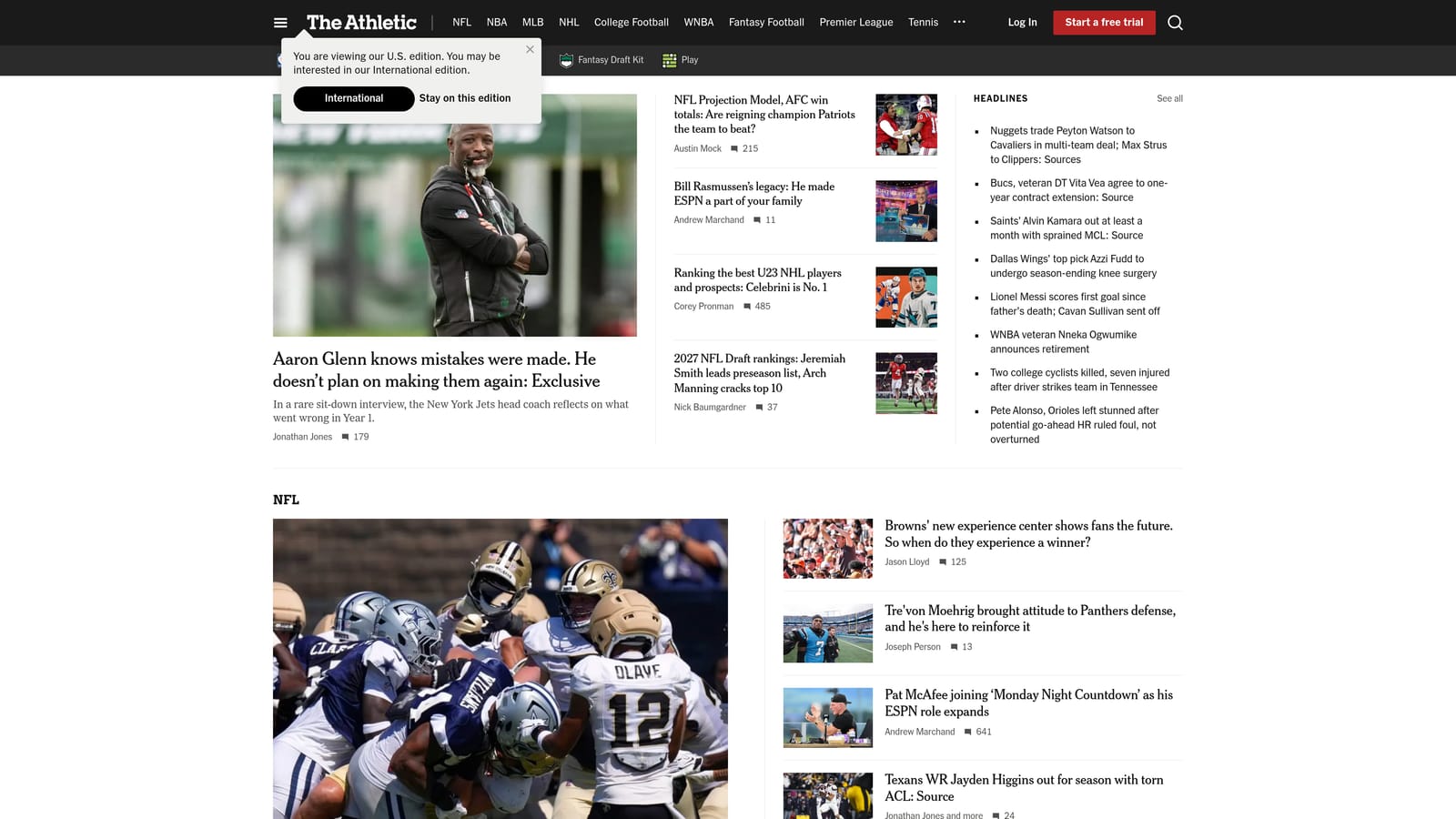Open comments icon showing 13
Image resolution: width=1456 pixels, height=819 pixels.
pos(955,647)
